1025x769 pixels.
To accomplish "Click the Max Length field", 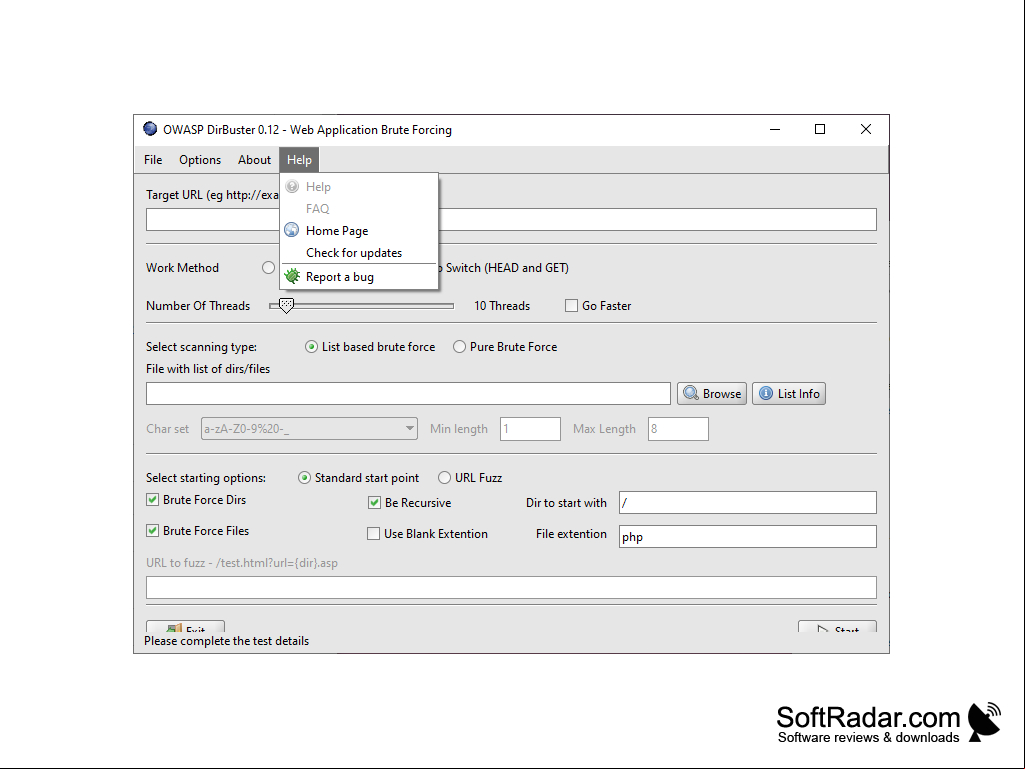I will pyautogui.click(x=679, y=429).
